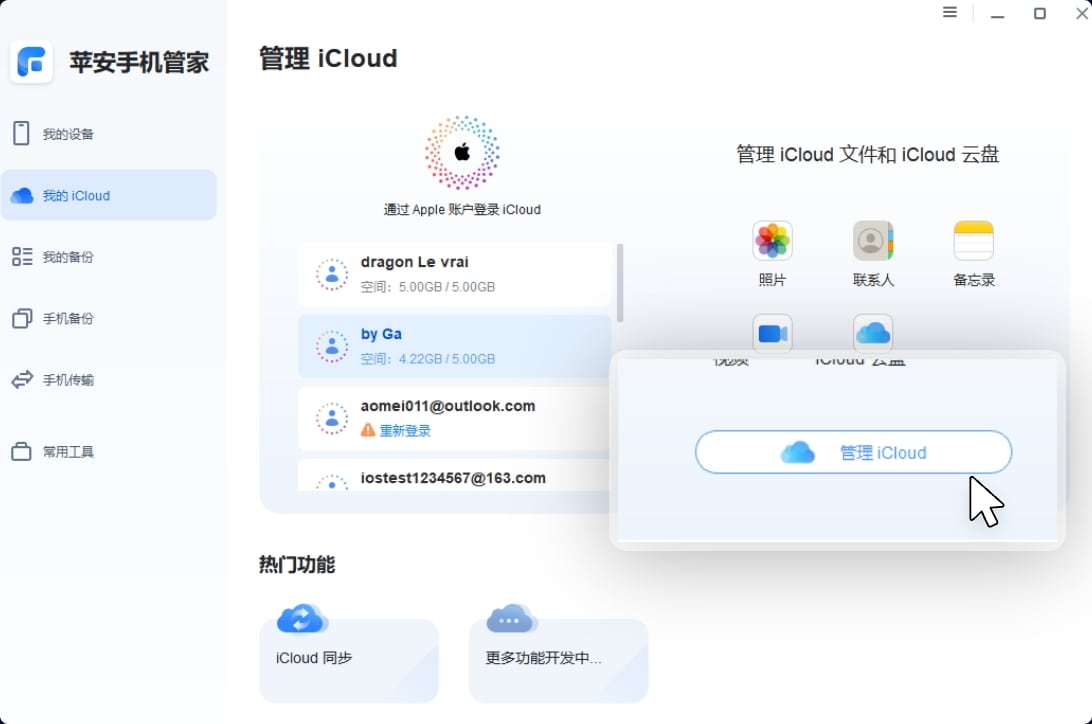Screen dimensions: 1092x724
Task: Click the app logo in the sidebar
Action: (x=32, y=62)
